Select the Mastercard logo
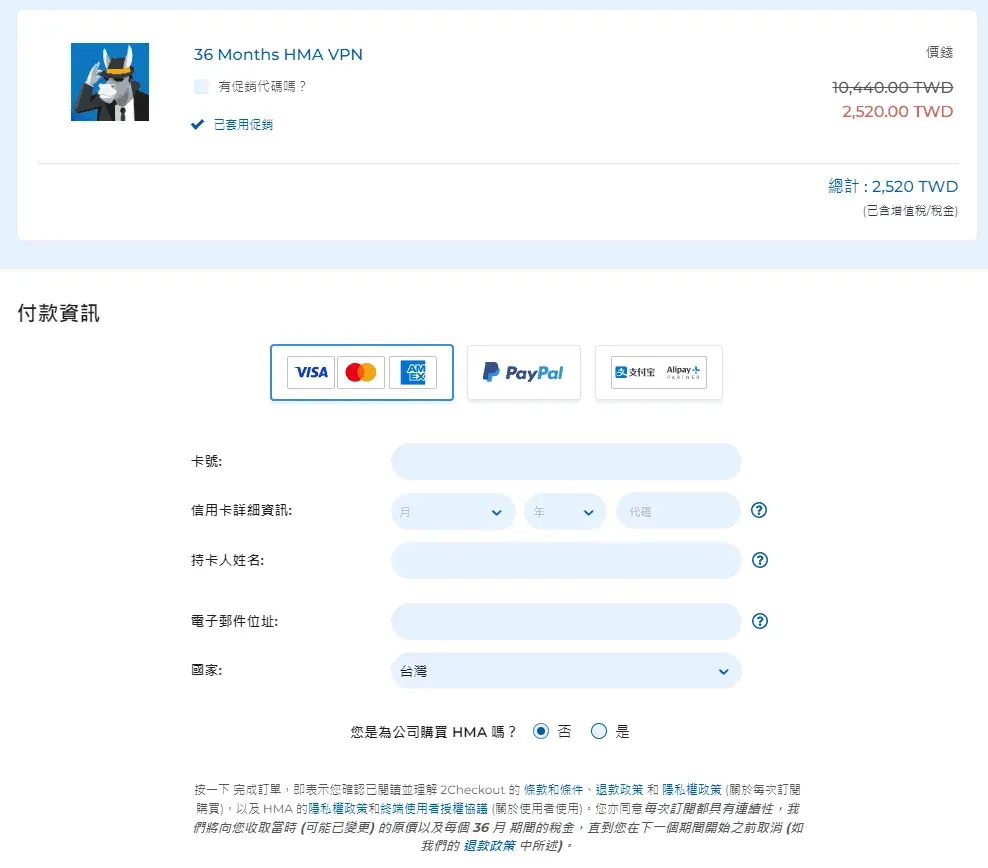988x868 pixels. pos(361,372)
